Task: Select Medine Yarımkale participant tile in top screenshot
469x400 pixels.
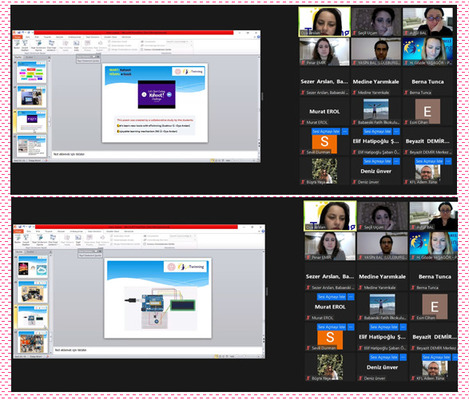Action: 376,83
